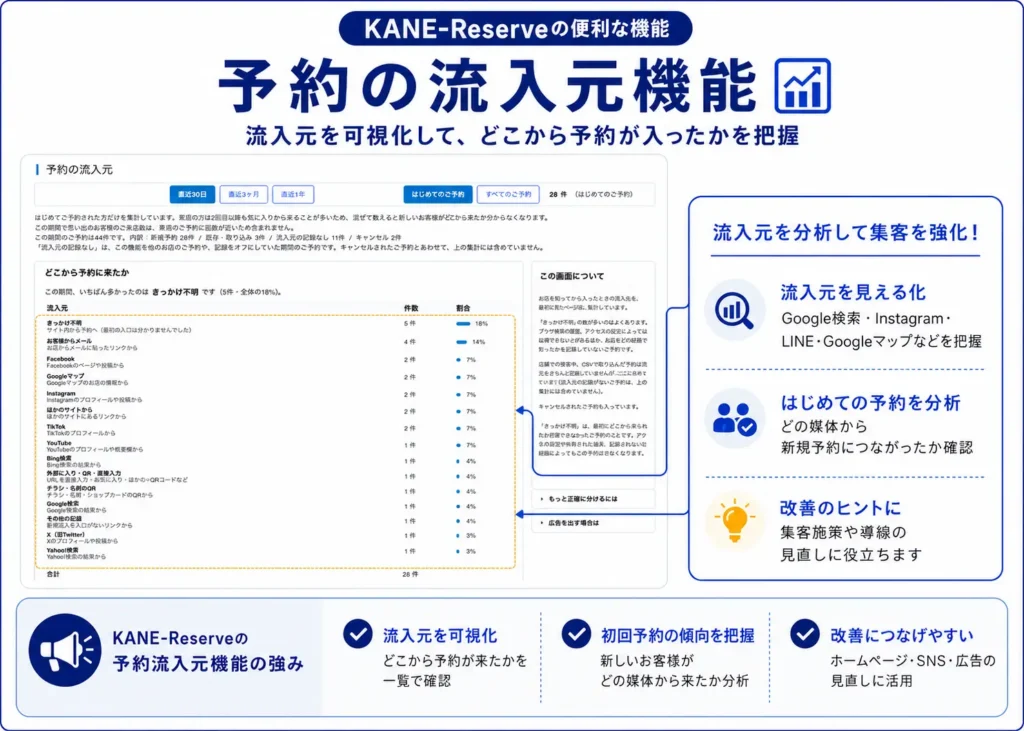This screenshot has width=1024, height=731.
Task: Click the 流入元 column header
Action: click(x=57, y=308)
